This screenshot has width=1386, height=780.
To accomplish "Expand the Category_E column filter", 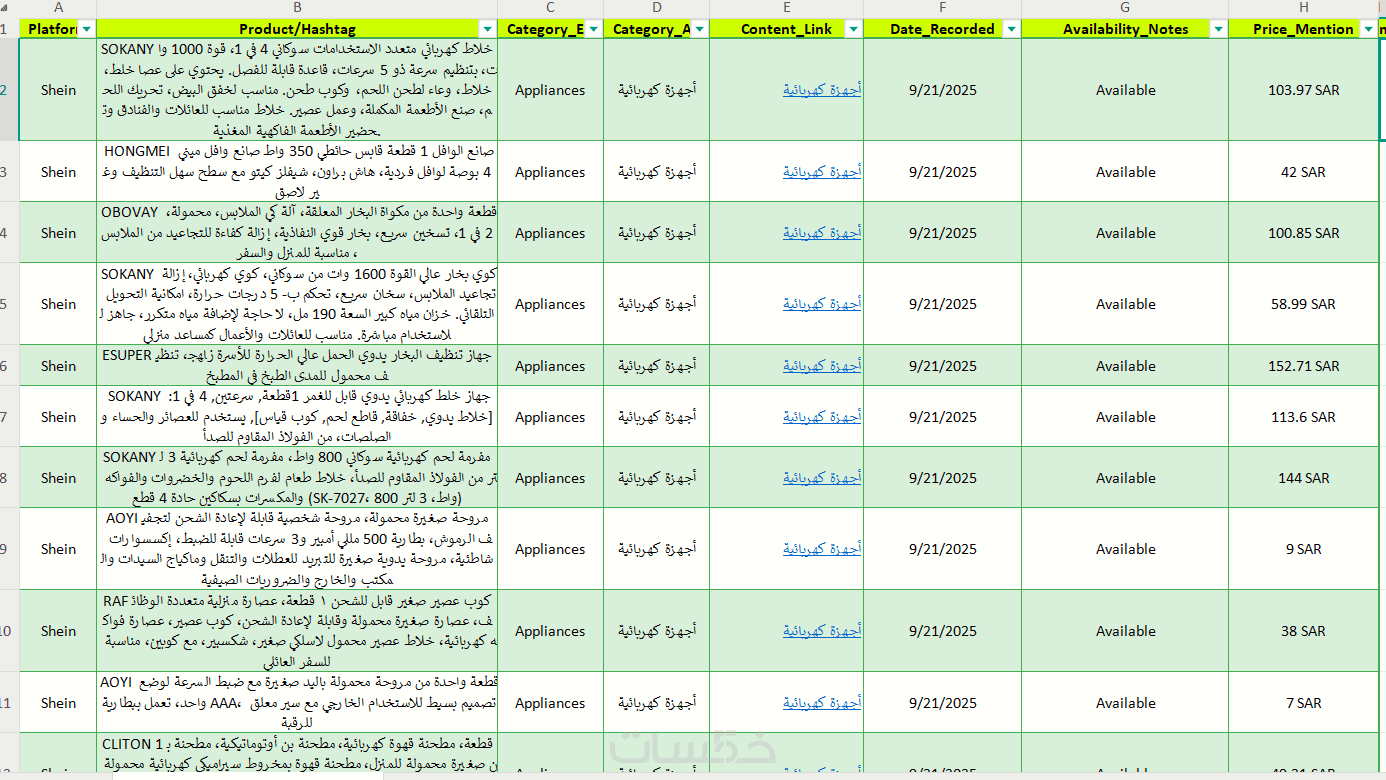I will pos(593,29).
